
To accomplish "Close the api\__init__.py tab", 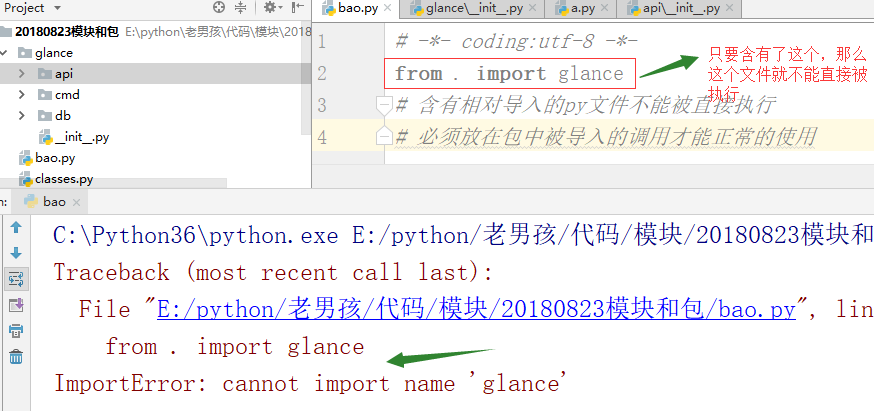I will click(x=729, y=8).
